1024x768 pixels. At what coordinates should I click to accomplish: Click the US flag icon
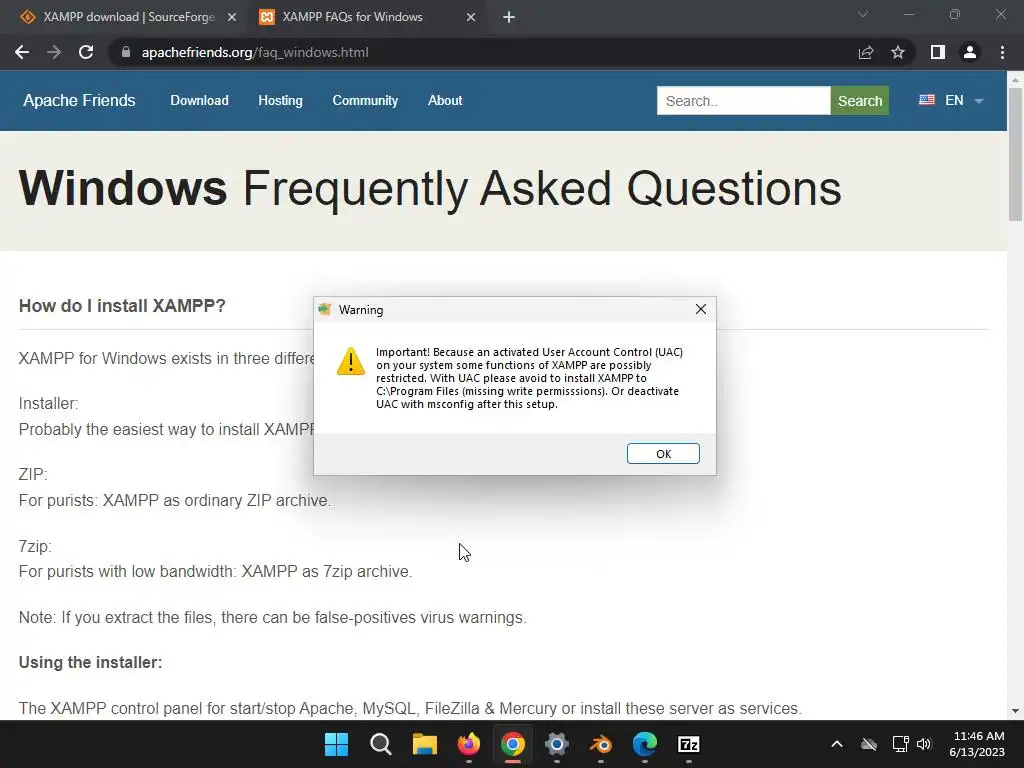click(927, 100)
